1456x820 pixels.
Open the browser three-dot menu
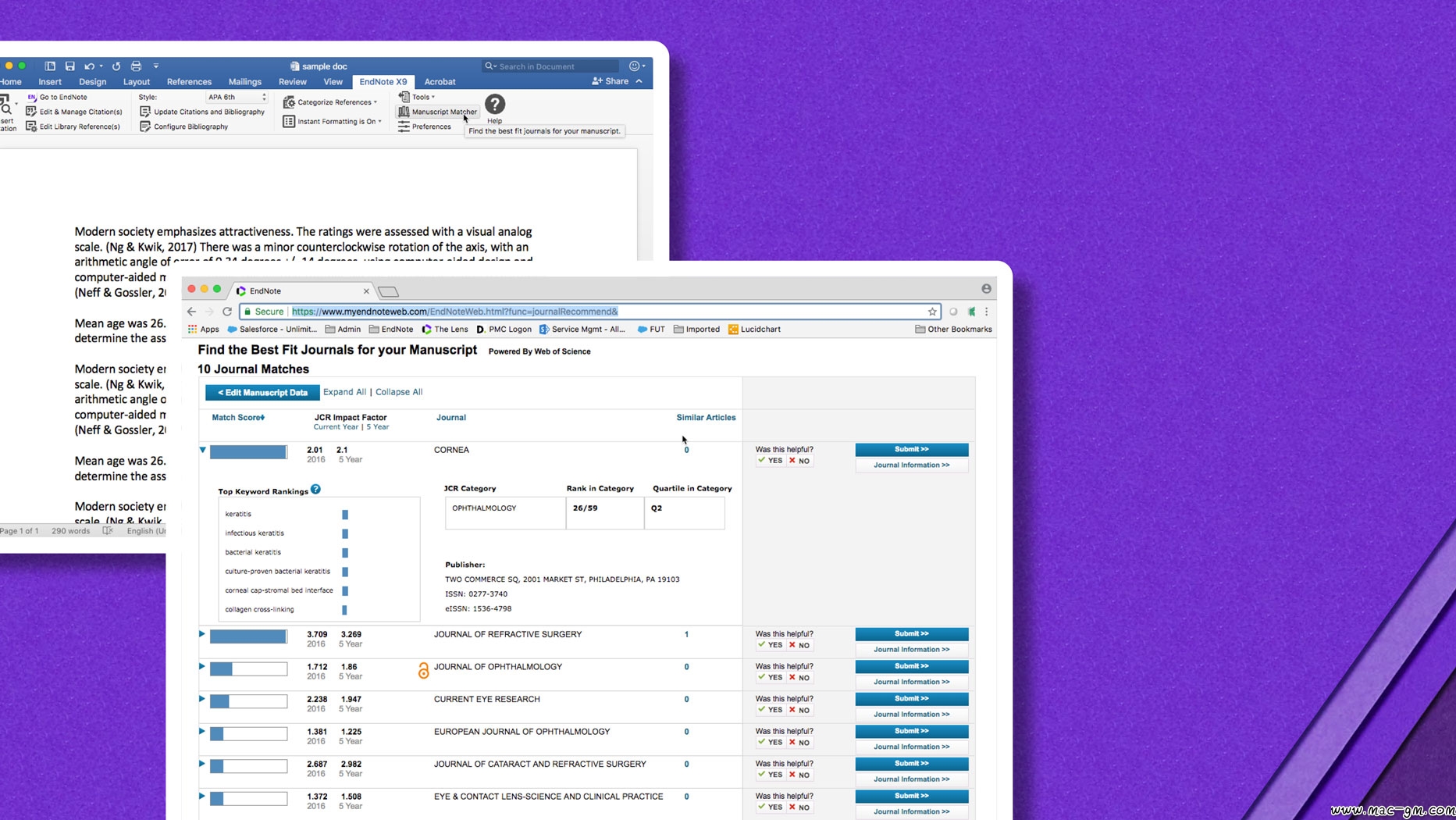(987, 312)
